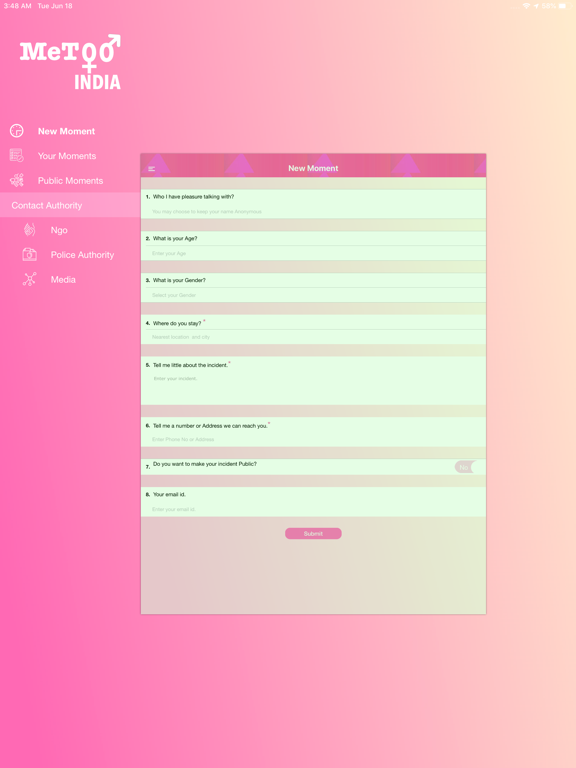Screen dimensions: 576x768
Task: Focus the name field with Anonymous placeholder
Action: pos(313,212)
